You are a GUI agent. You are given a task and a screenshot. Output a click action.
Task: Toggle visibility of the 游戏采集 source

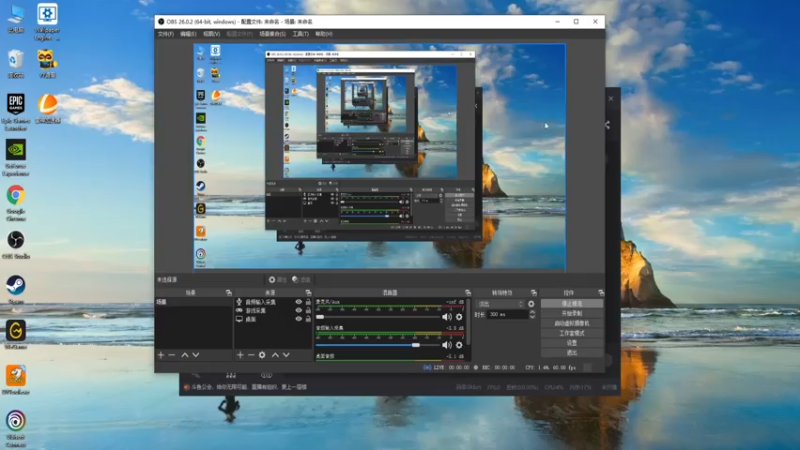tap(298, 310)
